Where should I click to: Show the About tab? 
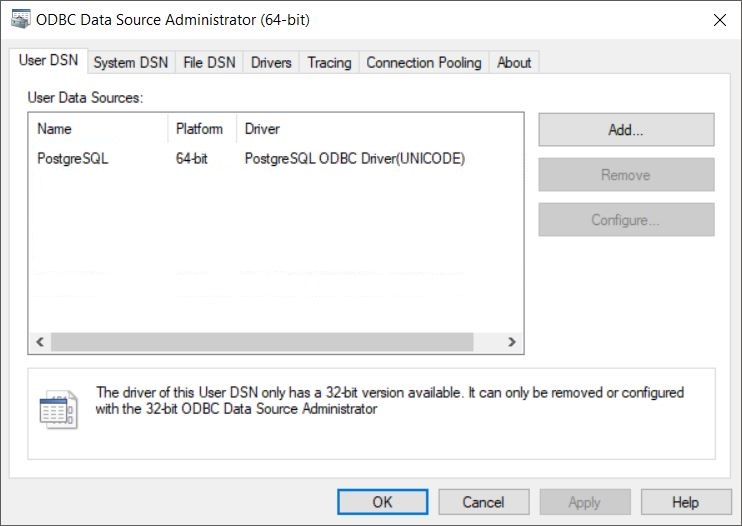tap(514, 62)
